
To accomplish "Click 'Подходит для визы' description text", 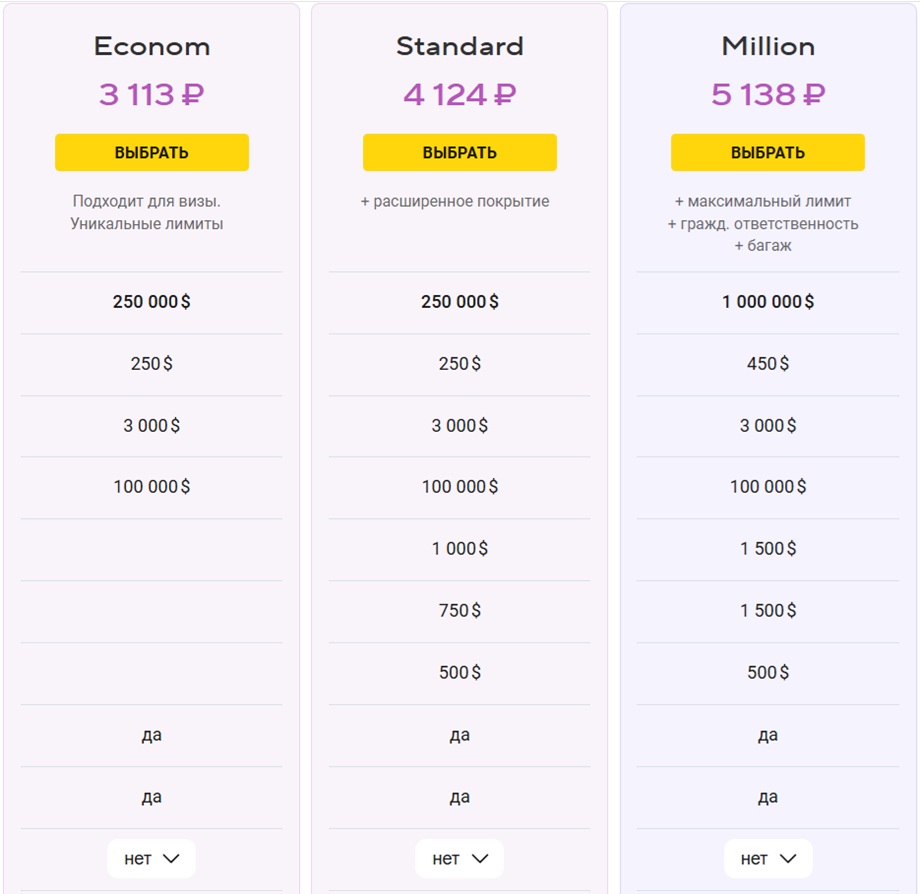I will pyautogui.click(x=147, y=201).
